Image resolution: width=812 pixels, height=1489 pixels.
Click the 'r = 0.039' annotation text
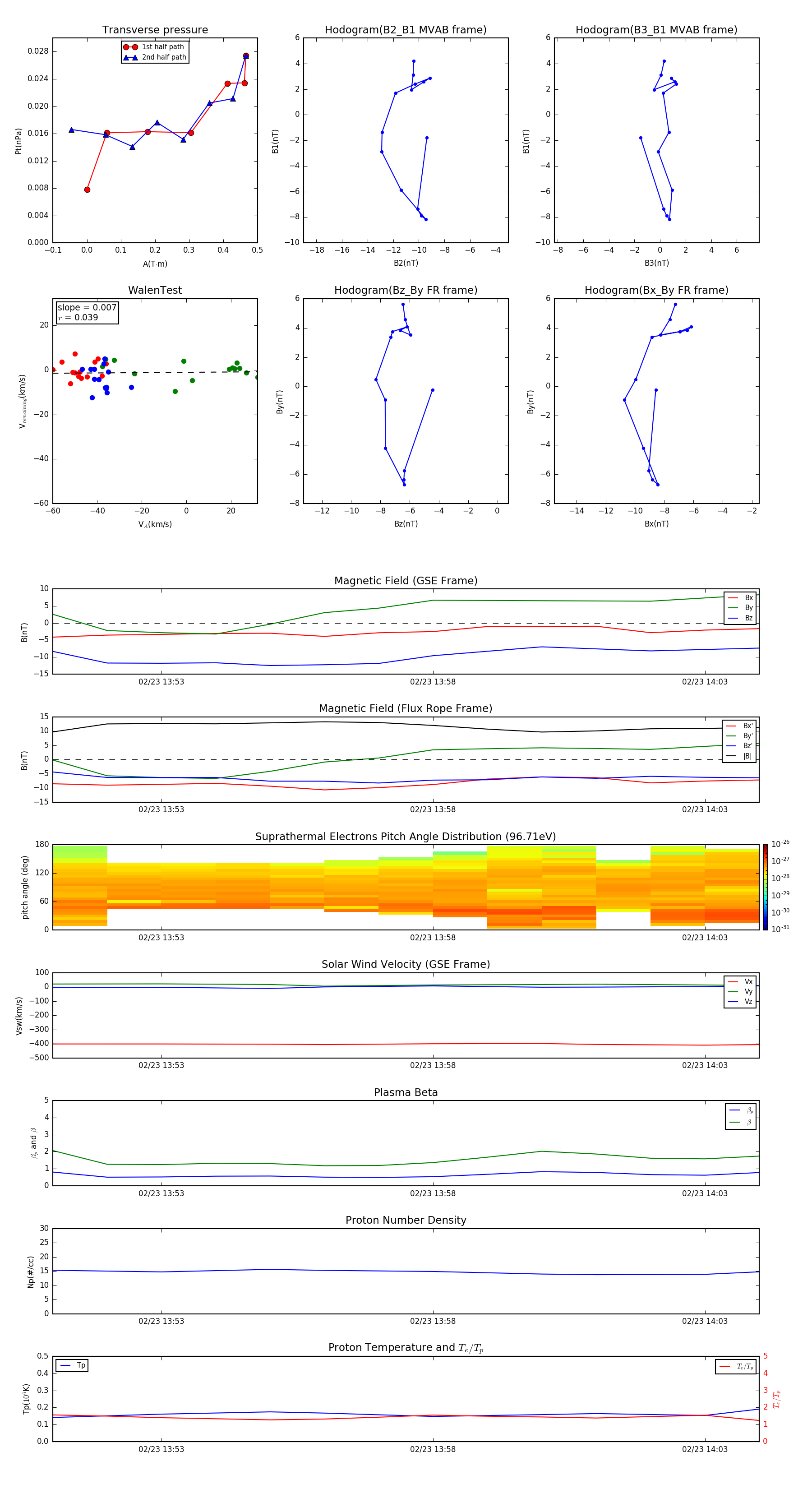click(78, 317)
